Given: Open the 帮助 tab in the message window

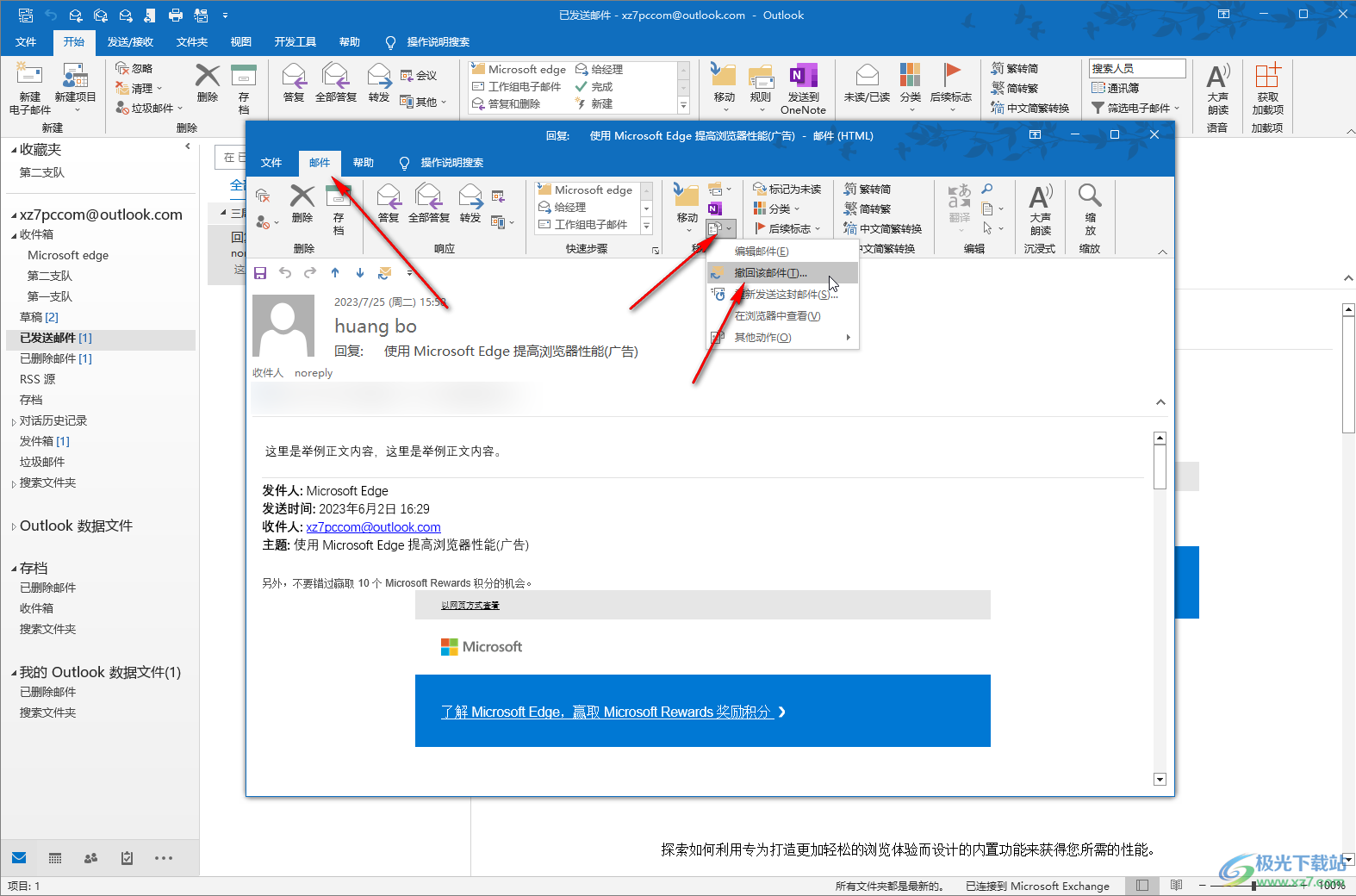Looking at the screenshot, I should point(364,163).
